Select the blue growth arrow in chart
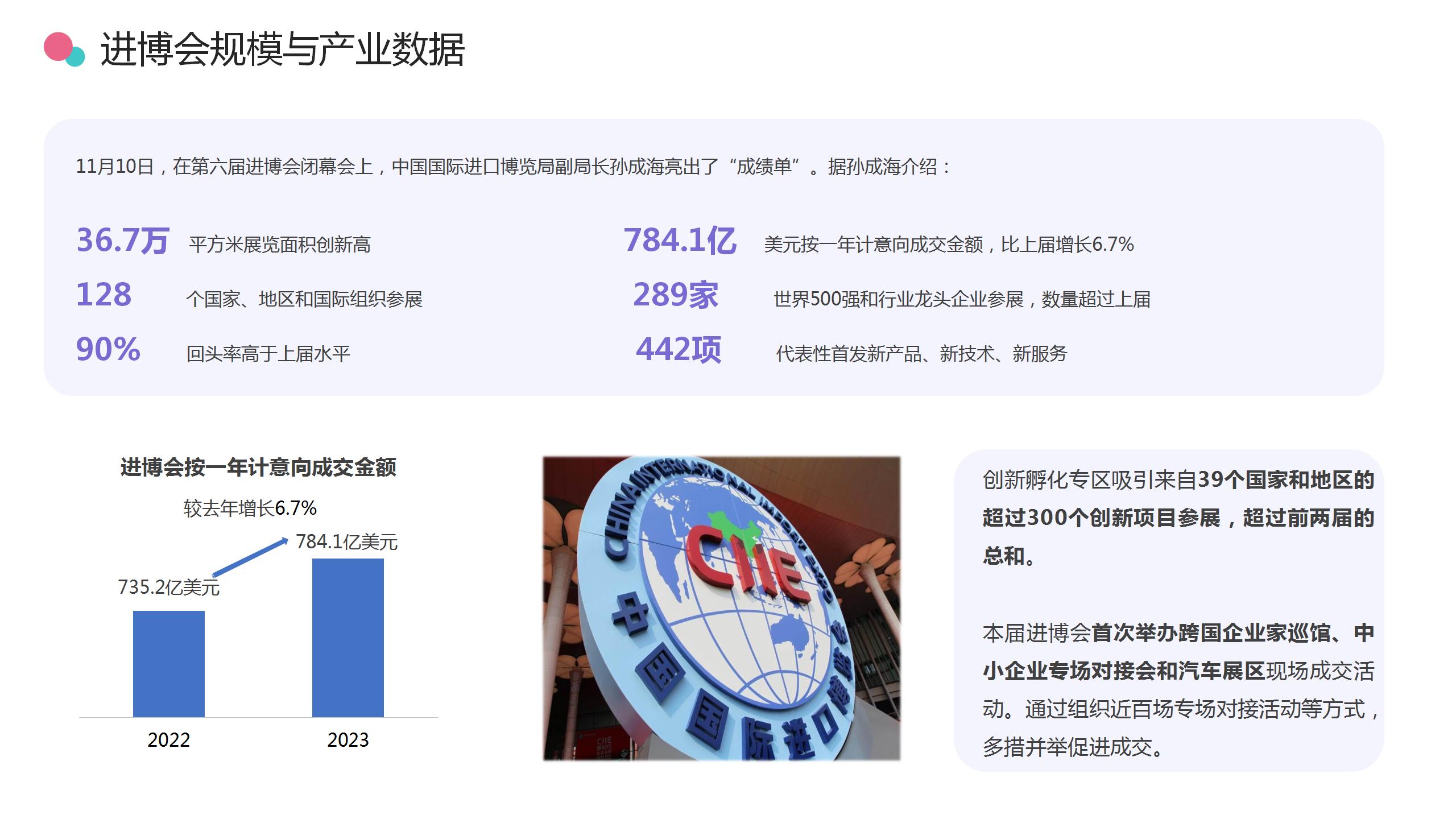1456x819 pixels. pos(250,557)
